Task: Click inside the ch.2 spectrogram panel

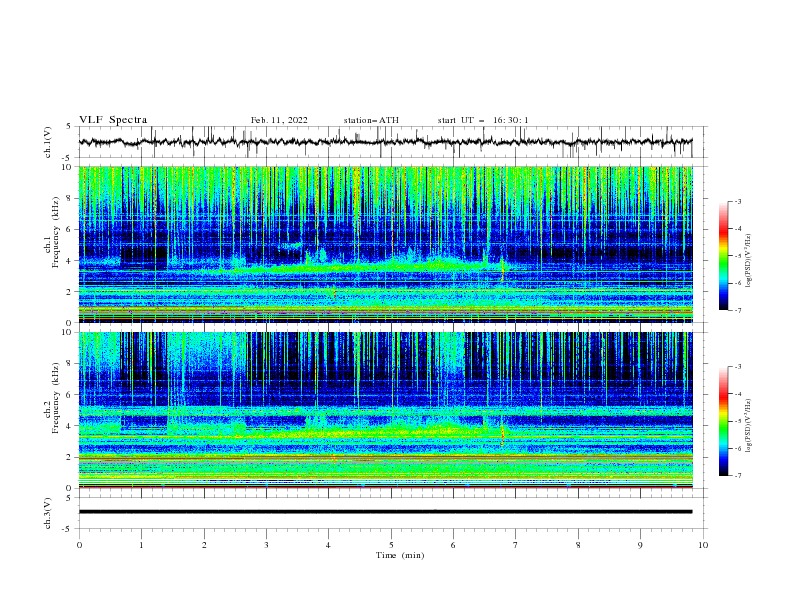Action: 385,410
